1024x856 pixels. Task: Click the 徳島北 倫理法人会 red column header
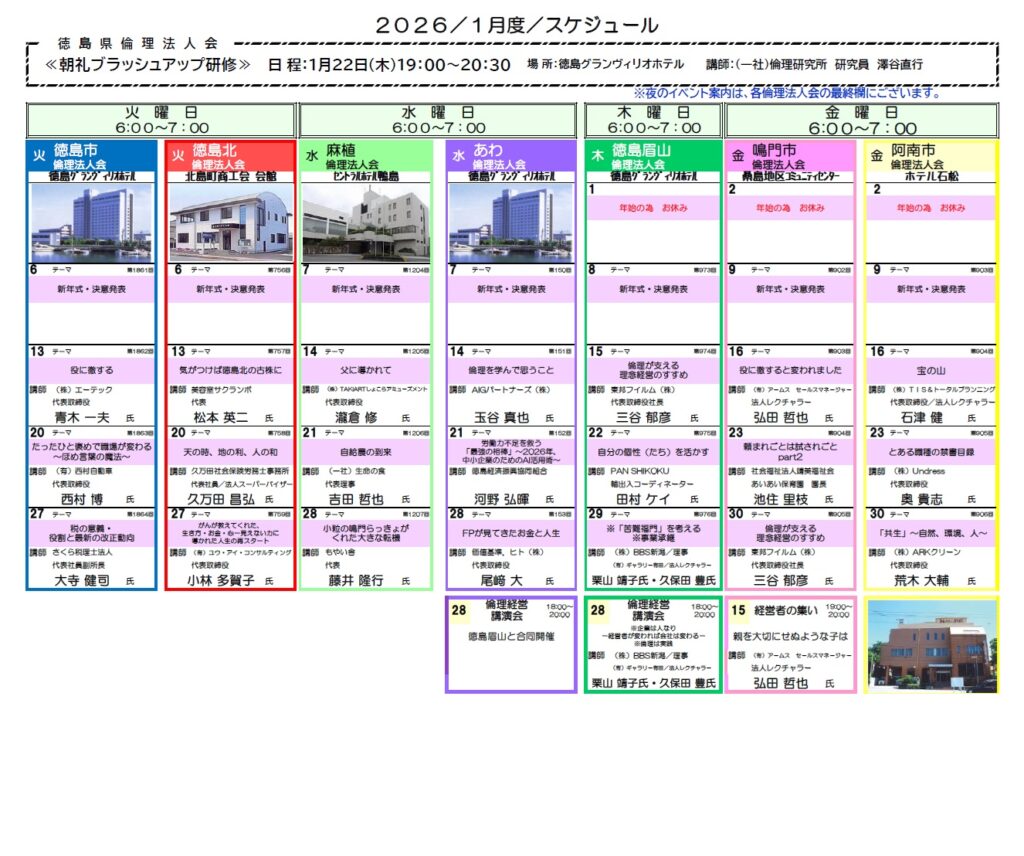click(x=230, y=157)
